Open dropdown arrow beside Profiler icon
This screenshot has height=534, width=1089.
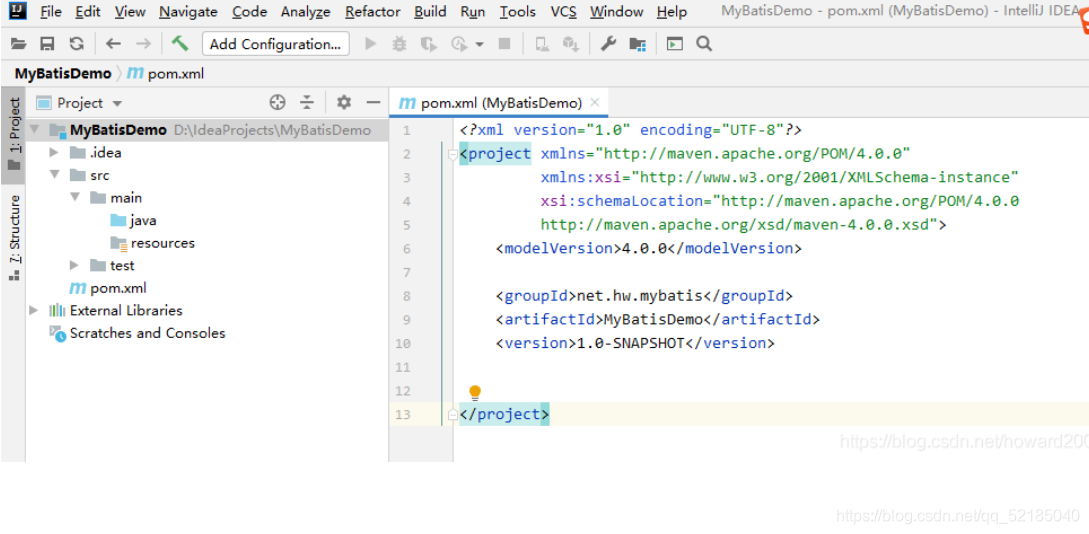coord(479,45)
